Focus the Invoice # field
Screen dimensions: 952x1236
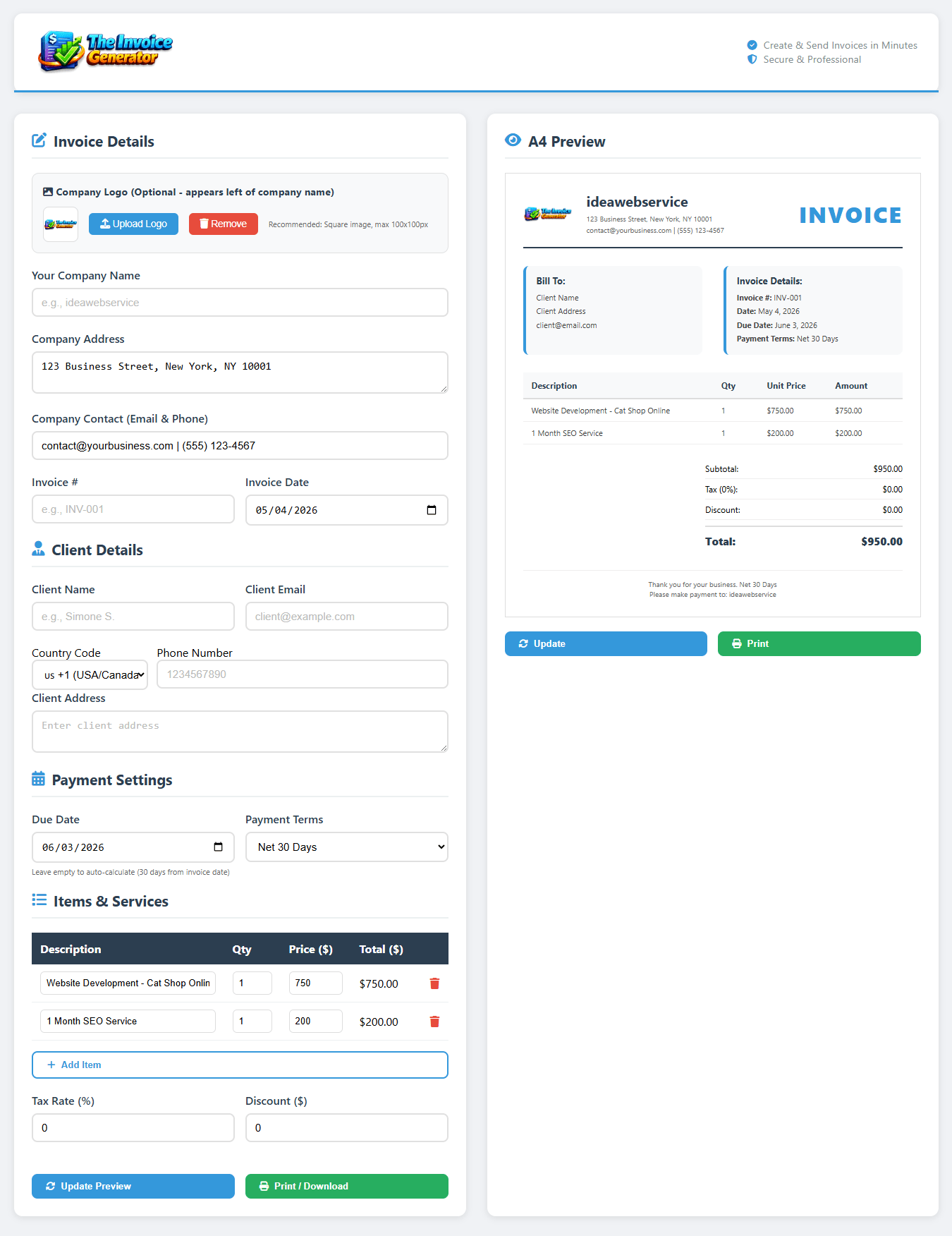(133, 509)
